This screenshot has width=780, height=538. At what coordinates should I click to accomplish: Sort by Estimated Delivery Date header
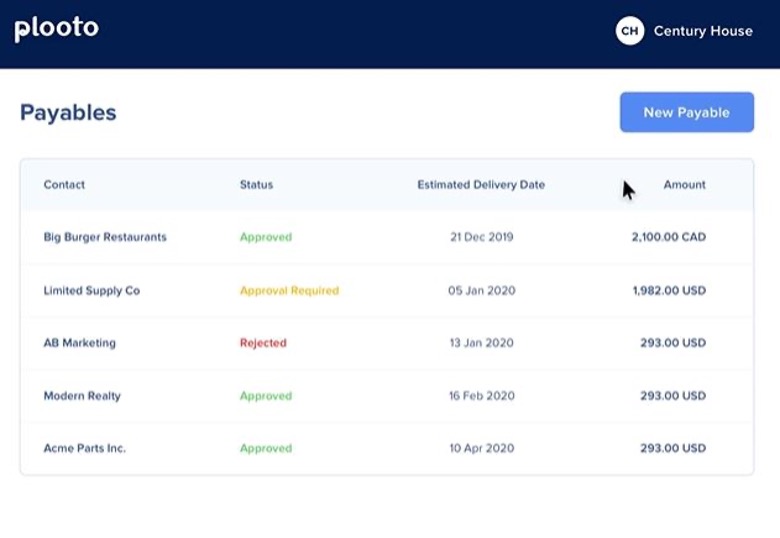[481, 184]
